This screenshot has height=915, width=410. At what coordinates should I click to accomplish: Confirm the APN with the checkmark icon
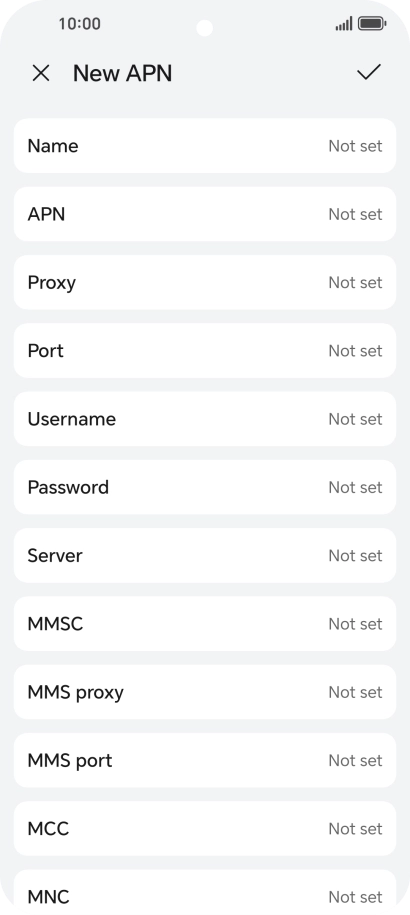[369, 72]
